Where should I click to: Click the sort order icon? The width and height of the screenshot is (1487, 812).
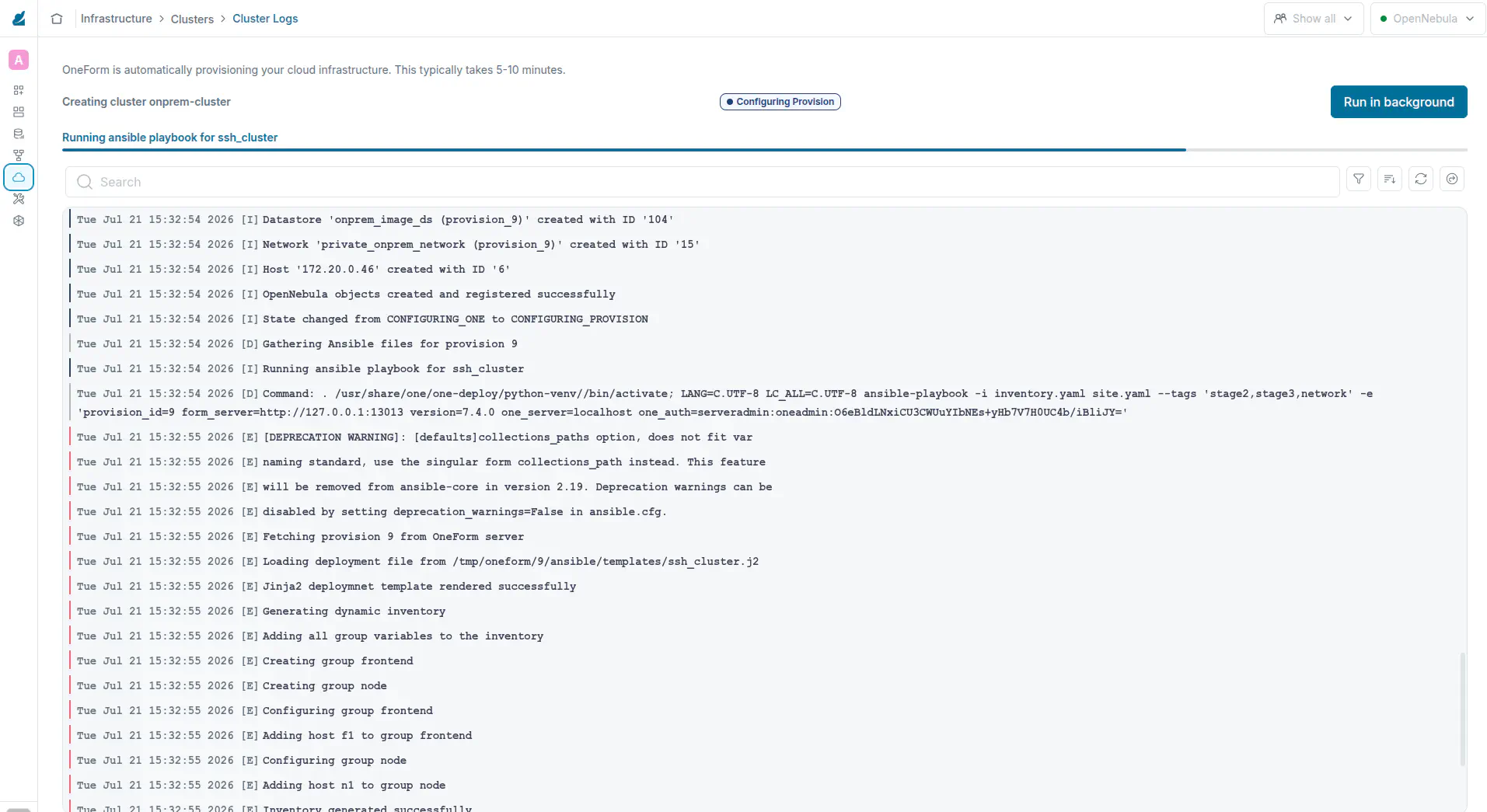click(x=1390, y=179)
